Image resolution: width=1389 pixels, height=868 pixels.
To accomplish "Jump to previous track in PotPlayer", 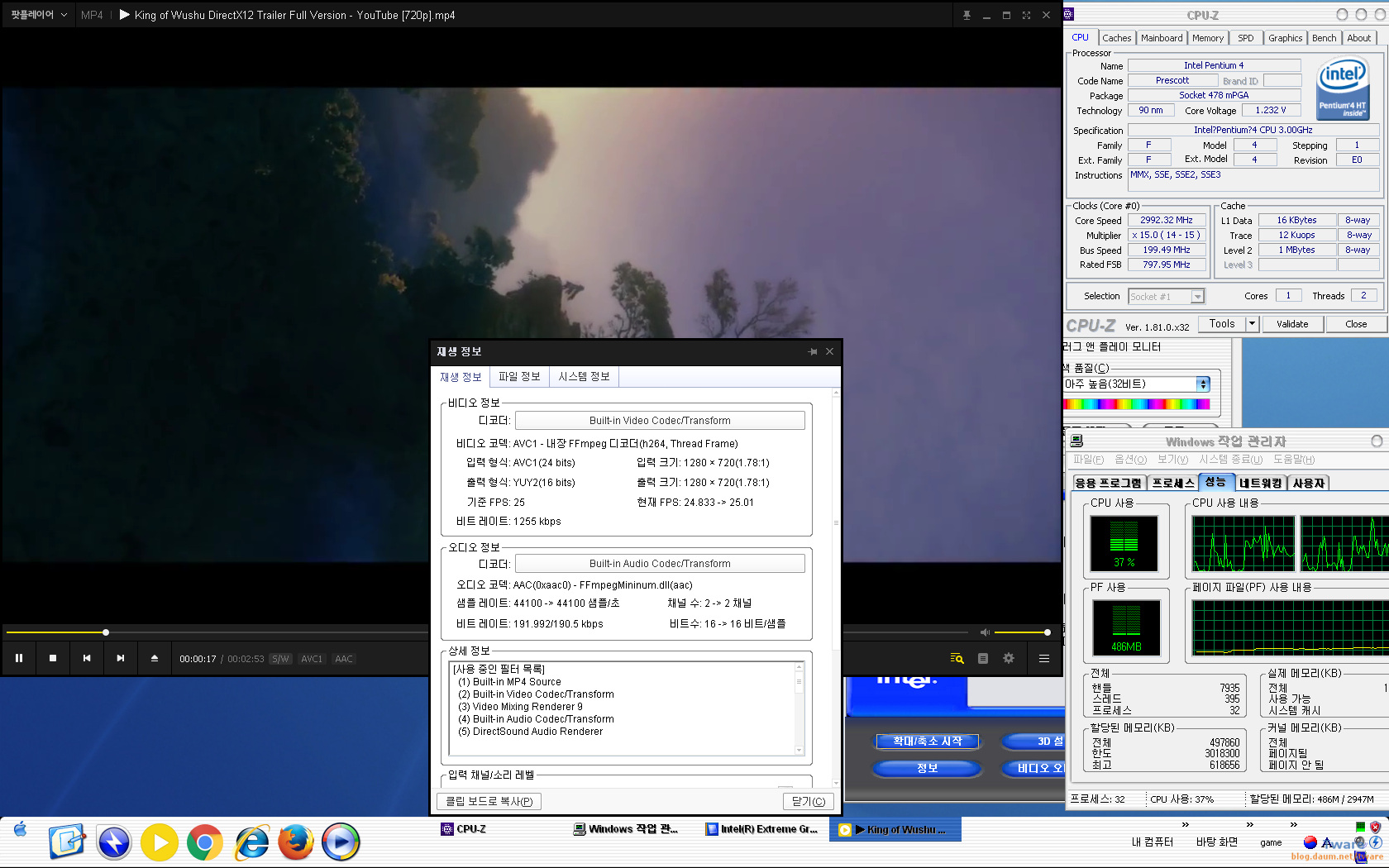I will [87, 658].
